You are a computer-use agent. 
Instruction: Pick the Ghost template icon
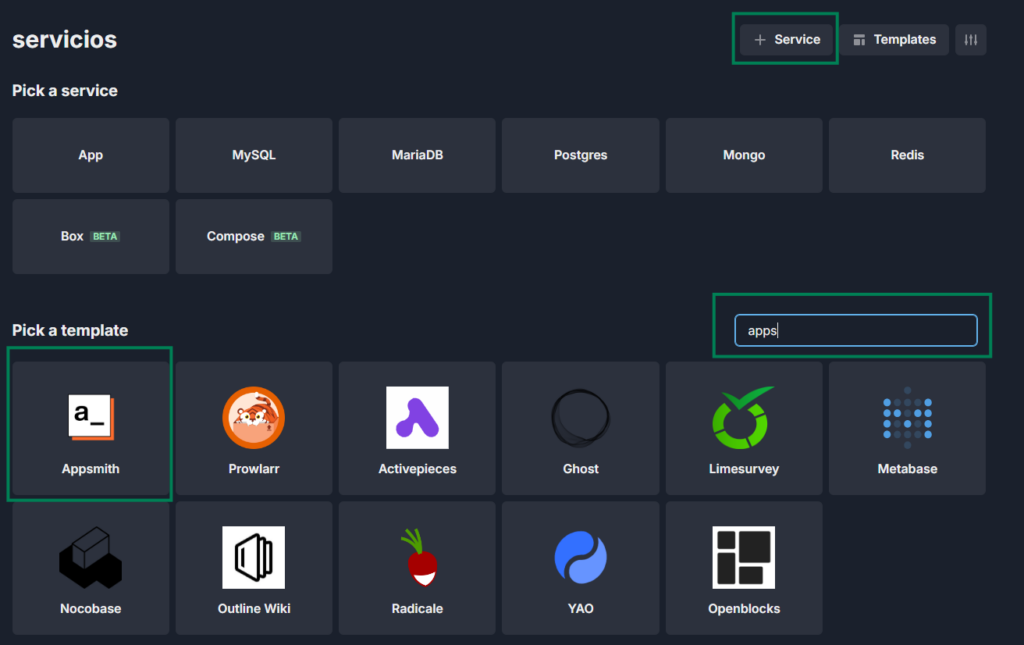coord(580,417)
